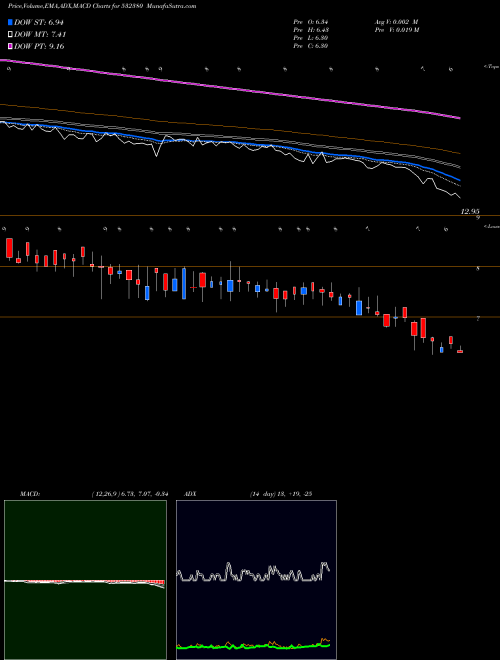Select the 'DOW ST: 6.94' legend label
This screenshot has height=660, width=500.
39,22
